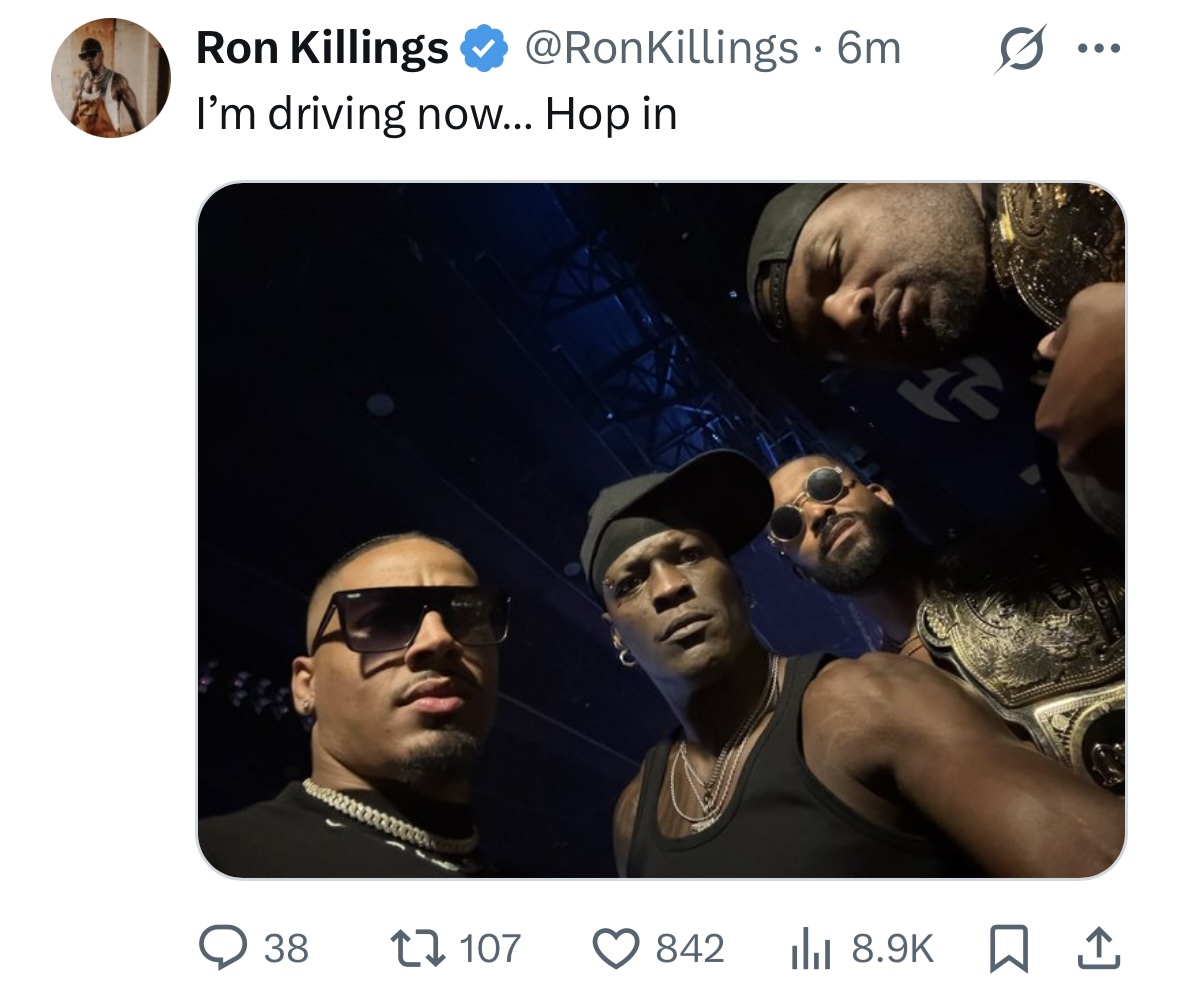Screen dimensions: 1179x999
Task: Open the Ron Killings display name link
Action: pos(322,48)
